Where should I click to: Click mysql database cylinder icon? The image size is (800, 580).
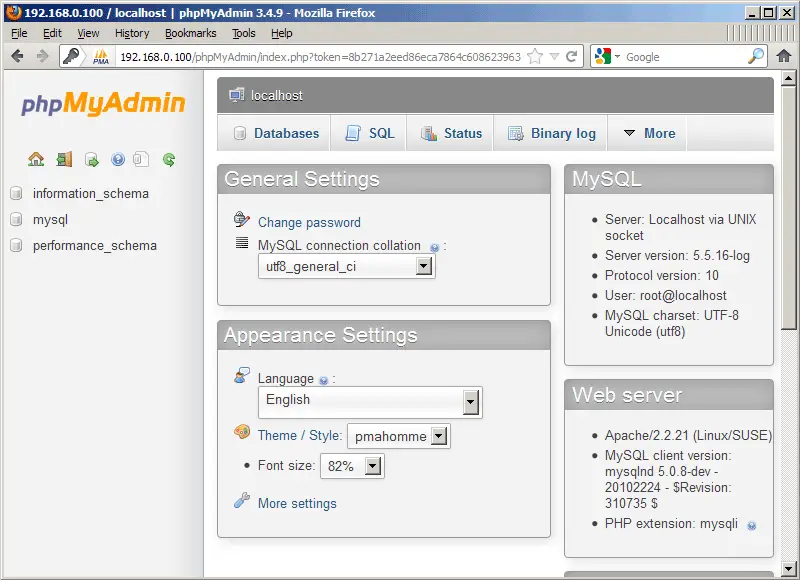click(16, 219)
